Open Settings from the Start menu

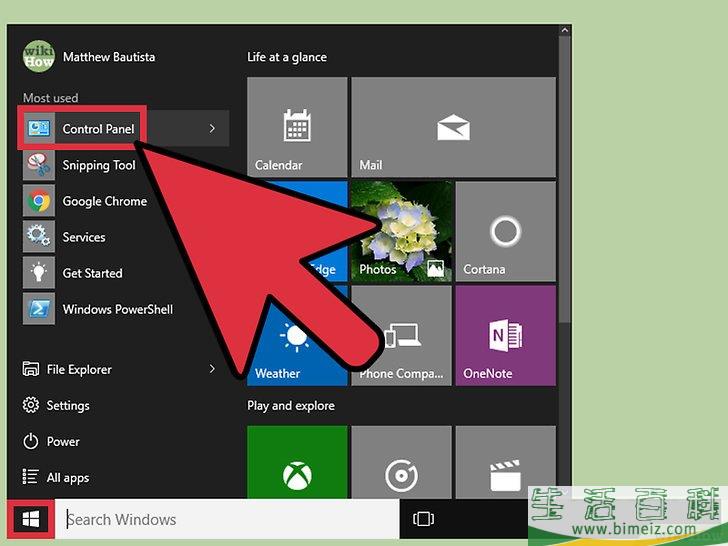pos(56,405)
